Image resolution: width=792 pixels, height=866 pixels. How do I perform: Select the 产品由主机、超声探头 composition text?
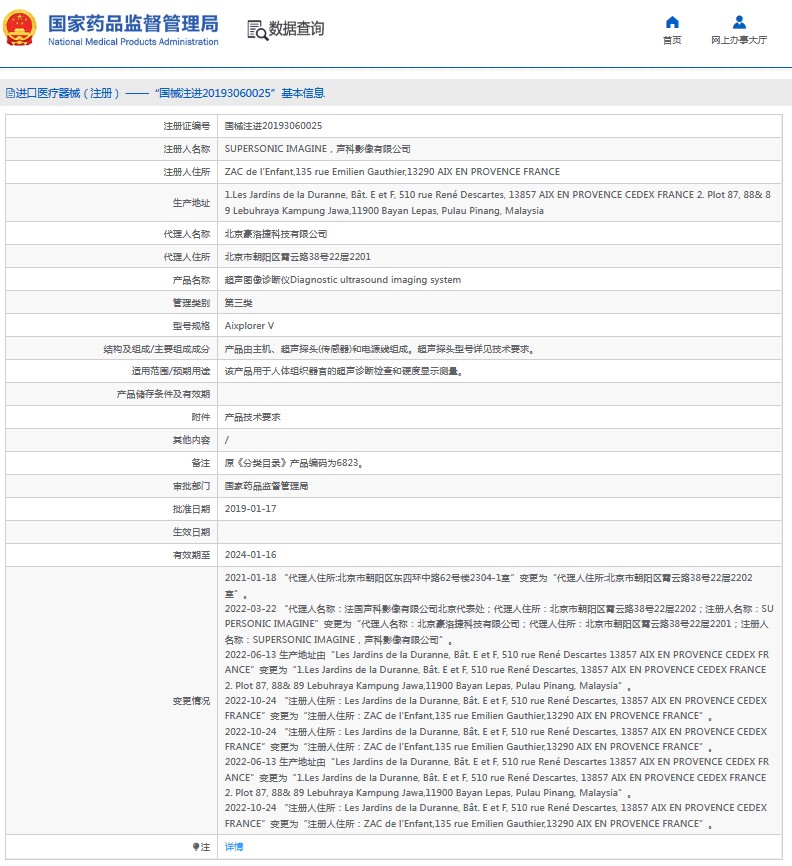(x=379, y=349)
